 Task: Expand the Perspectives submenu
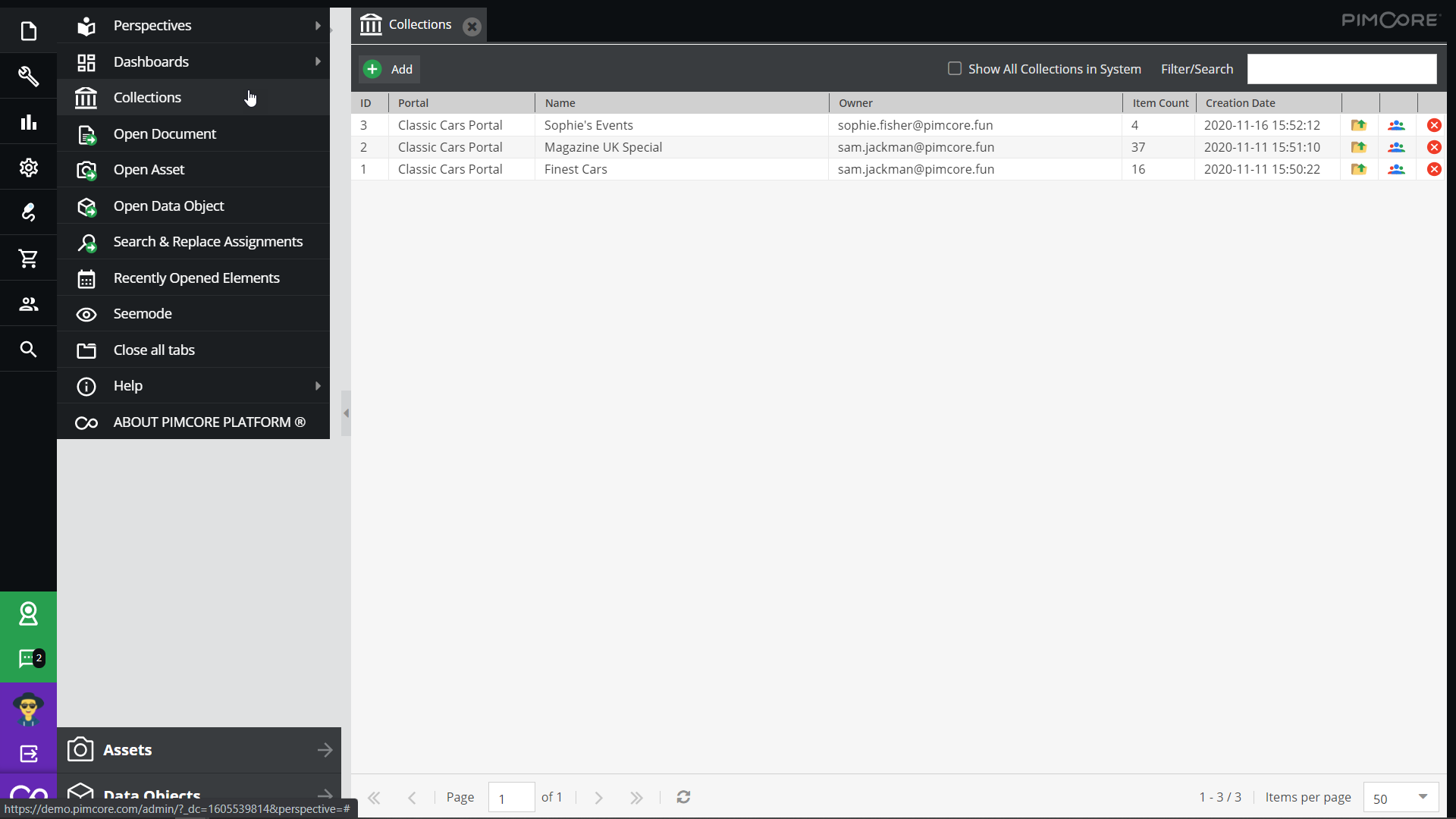pyautogui.click(x=318, y=26)
